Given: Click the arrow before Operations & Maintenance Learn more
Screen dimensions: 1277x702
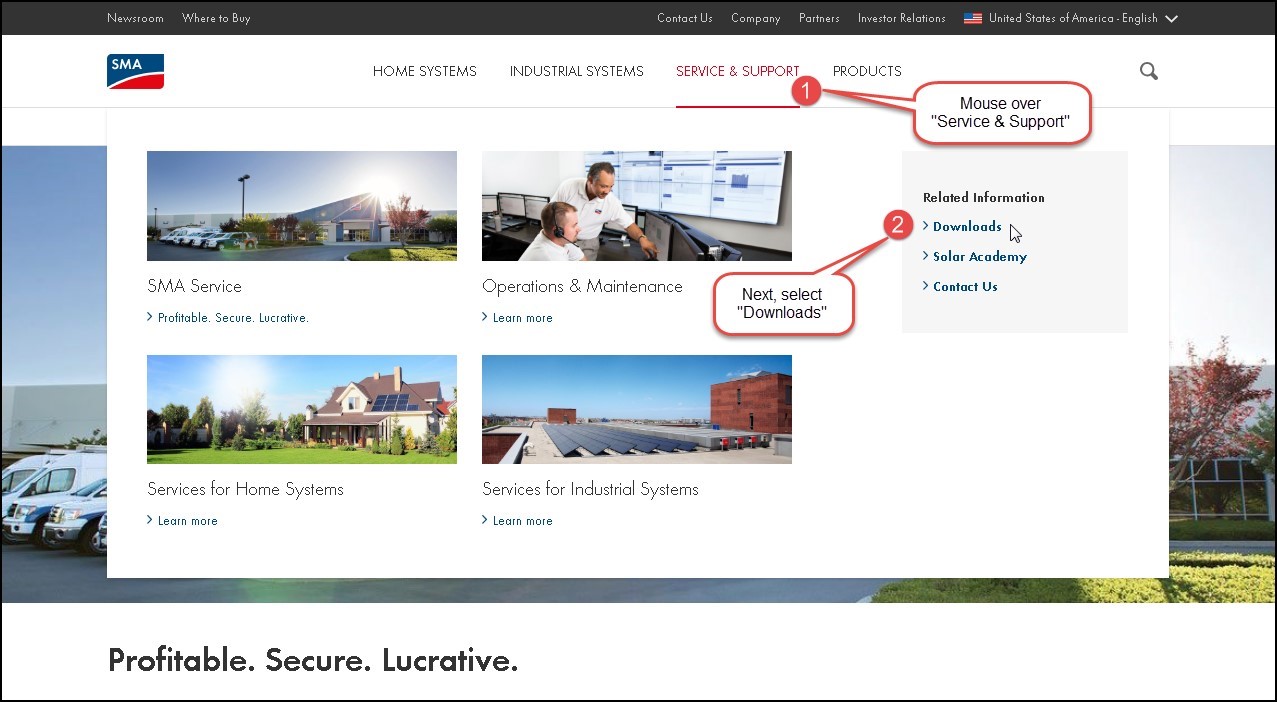Looking at the screenshot, I should (485, 317).
